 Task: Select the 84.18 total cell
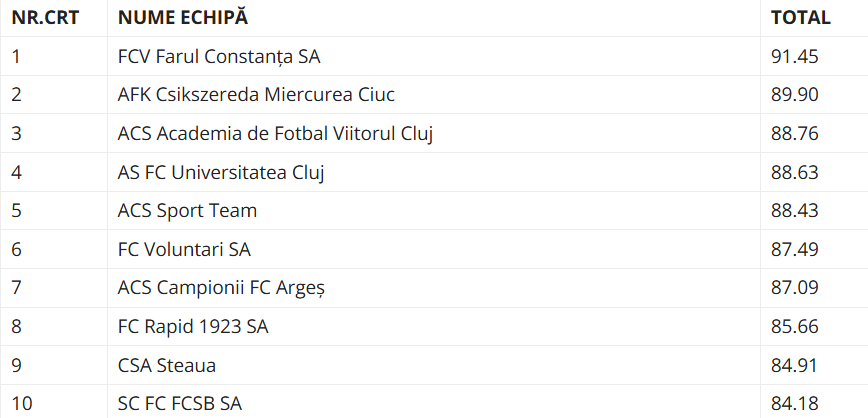coord(795,404)
